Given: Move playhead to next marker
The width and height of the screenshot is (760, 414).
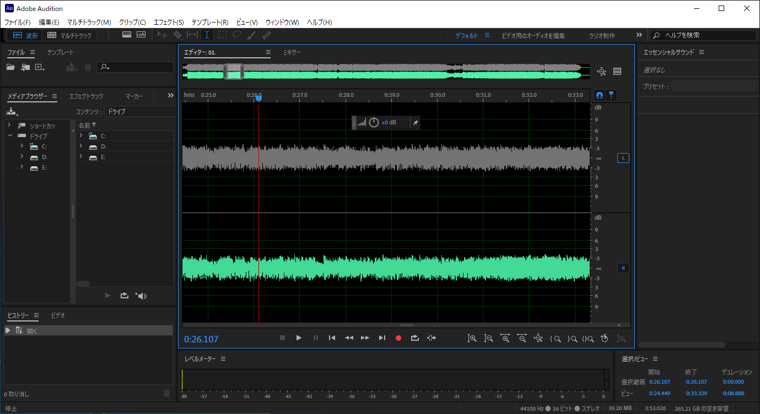Looking at the screenshot, I should coord(382,338).
